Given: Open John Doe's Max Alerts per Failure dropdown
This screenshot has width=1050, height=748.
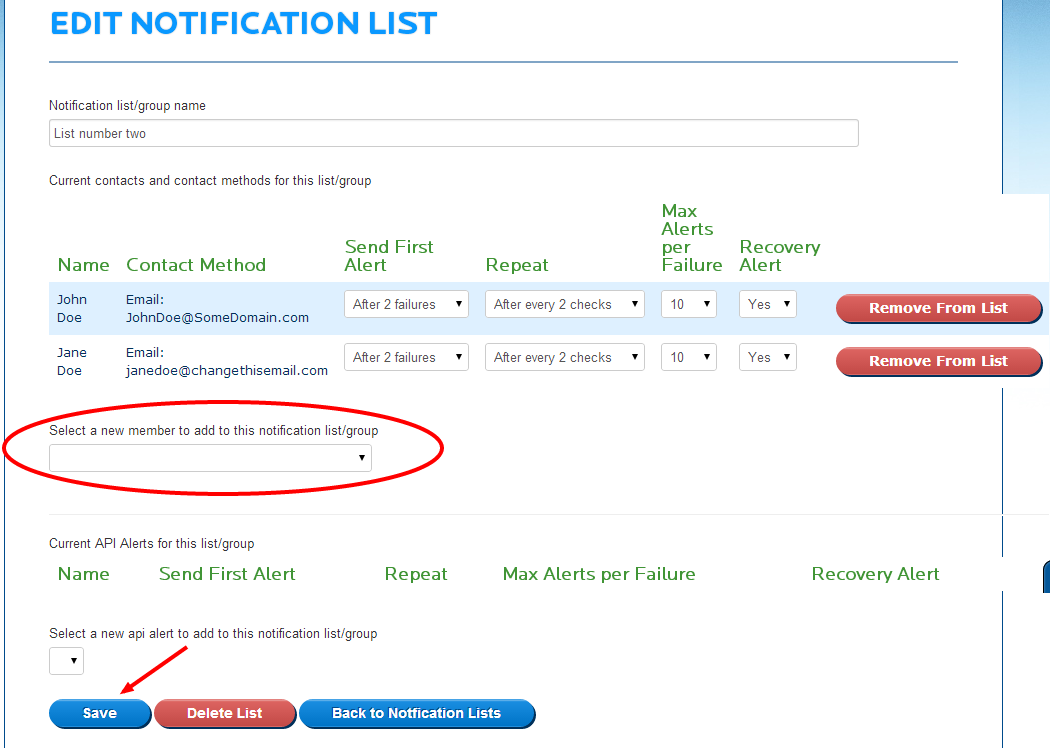Looking at the screenshot, I should coord(688,304).
